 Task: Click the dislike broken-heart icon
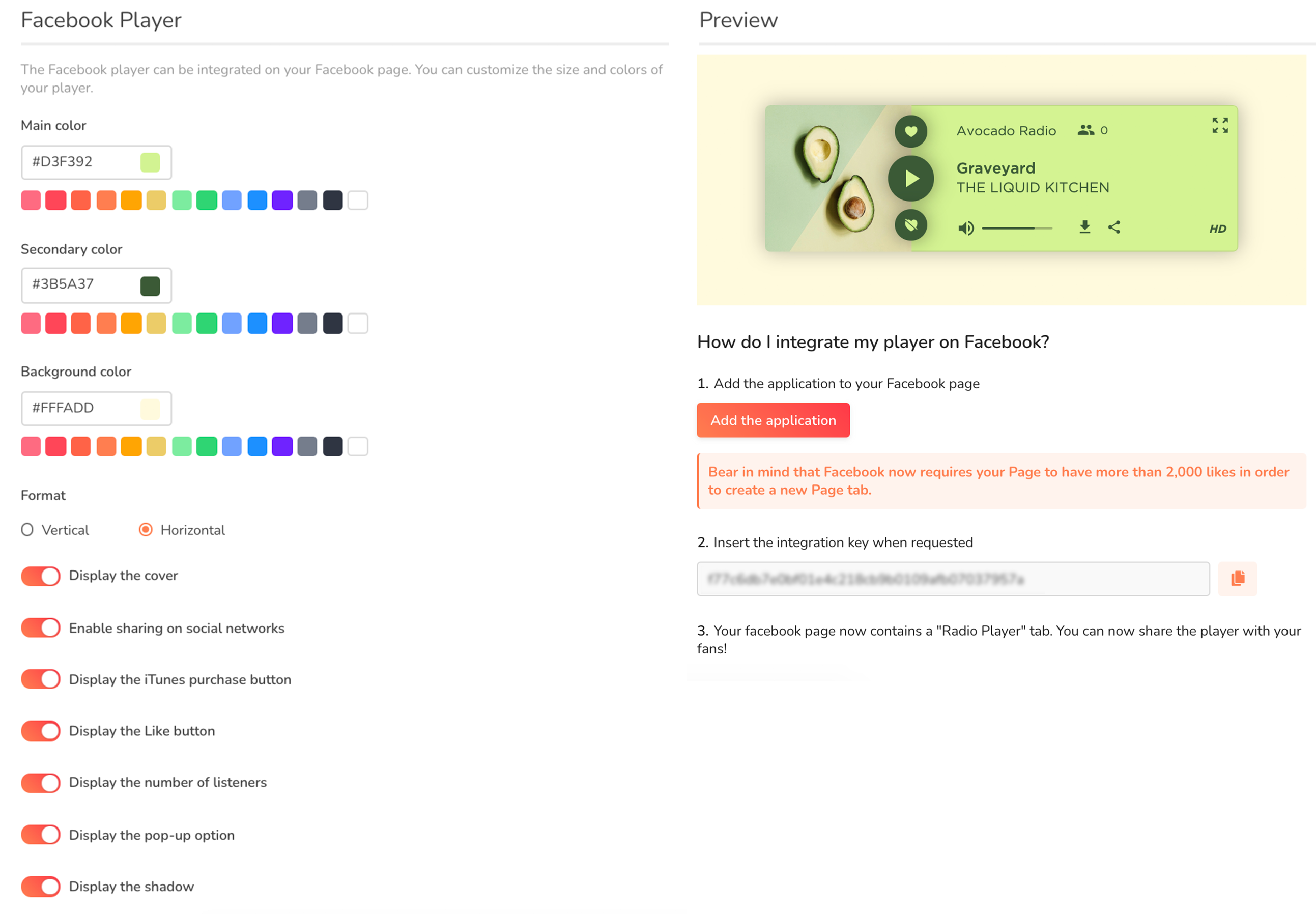(910, 224)
